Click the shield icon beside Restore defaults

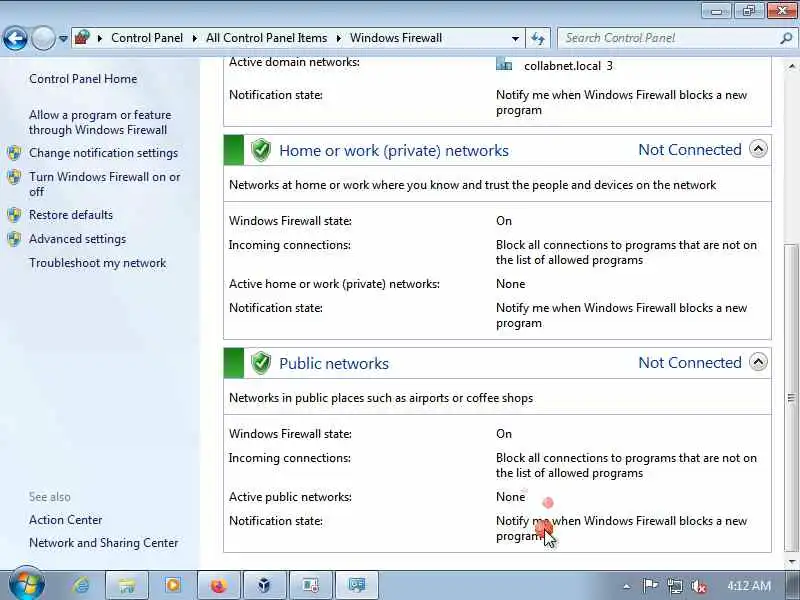[14, 215]
